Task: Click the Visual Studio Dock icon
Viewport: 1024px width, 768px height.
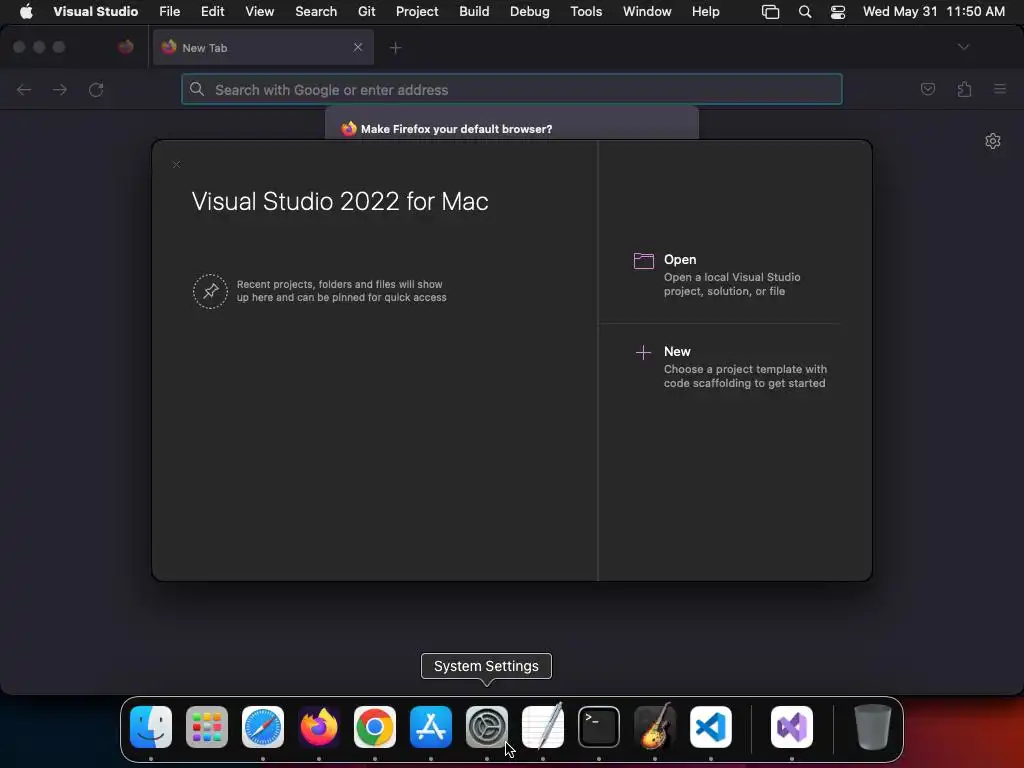Action: pyautogui.click(x=792, y=727)
